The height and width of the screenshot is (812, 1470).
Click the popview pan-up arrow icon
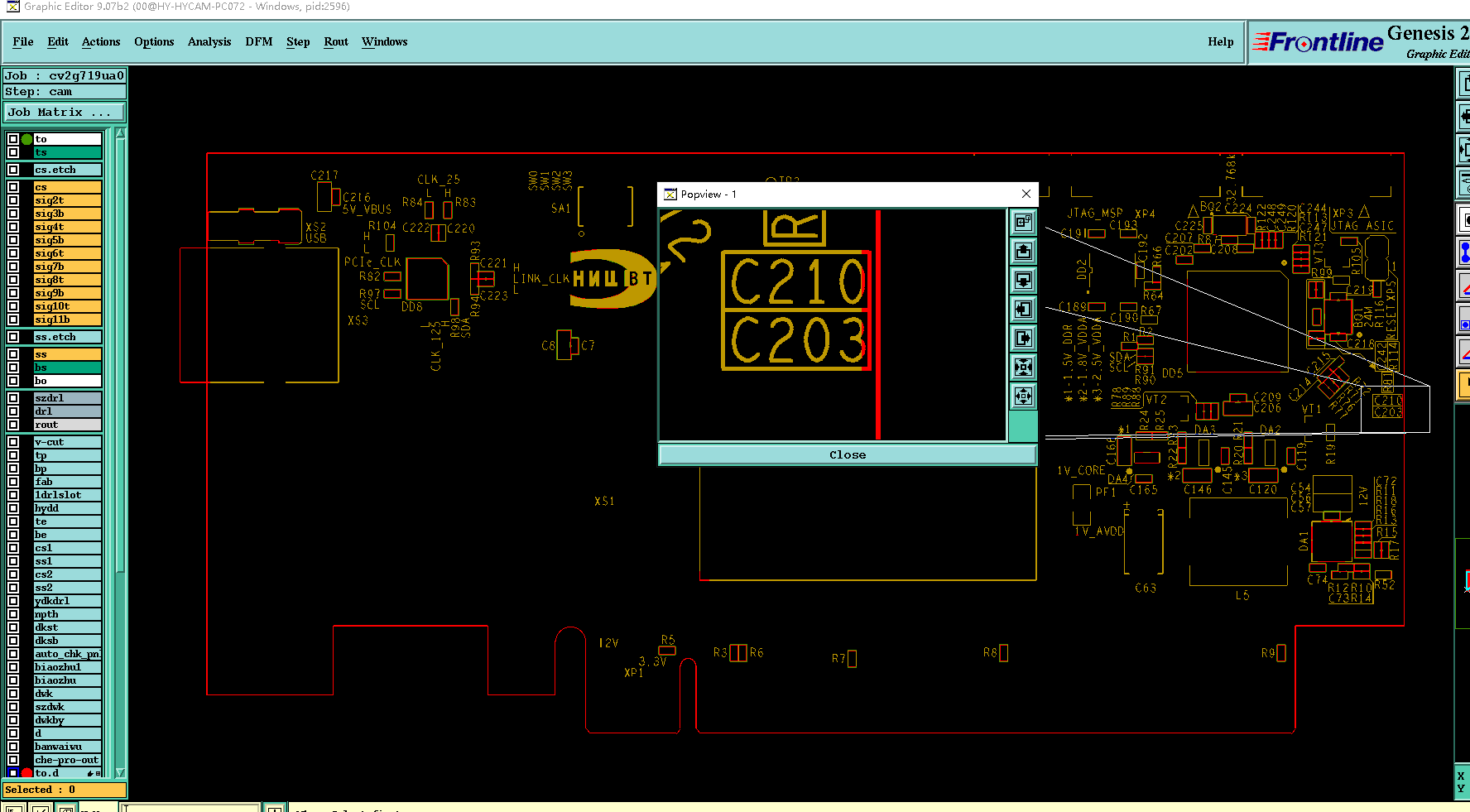coord(1024,251)
